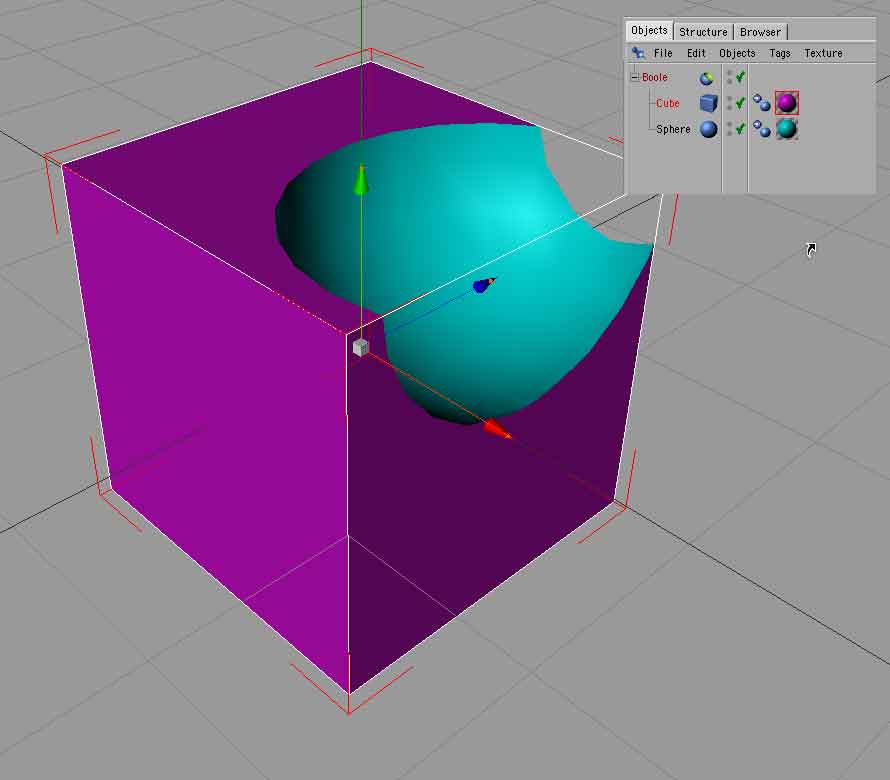Grab the green Y-axis arrow handle
The height and width of the screenshot is (780, 890).
pos(361,179)
